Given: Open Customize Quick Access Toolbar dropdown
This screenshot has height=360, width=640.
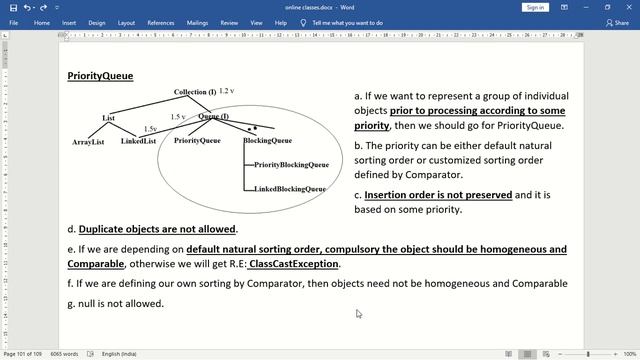Looking at the screenshot, I should (x=57, y=8).
